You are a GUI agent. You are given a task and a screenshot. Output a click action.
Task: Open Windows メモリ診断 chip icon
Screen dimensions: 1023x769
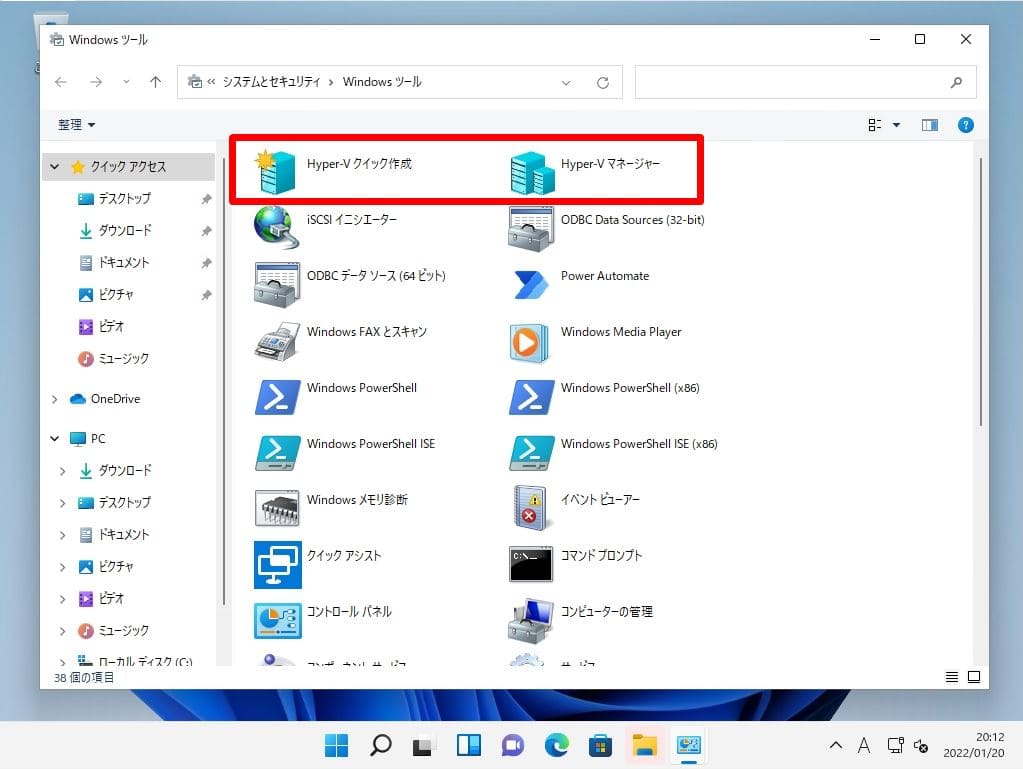click(277, 508)
